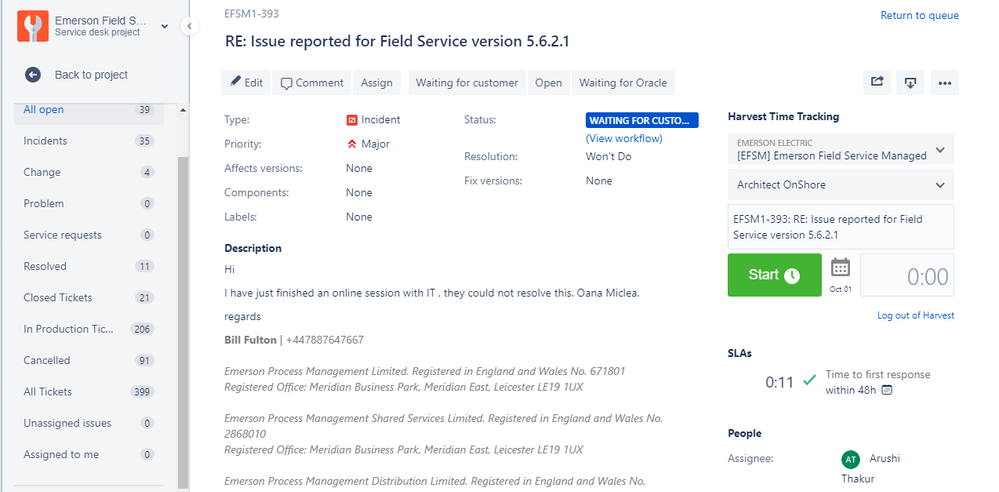Click the Comment button

(312, 82)
